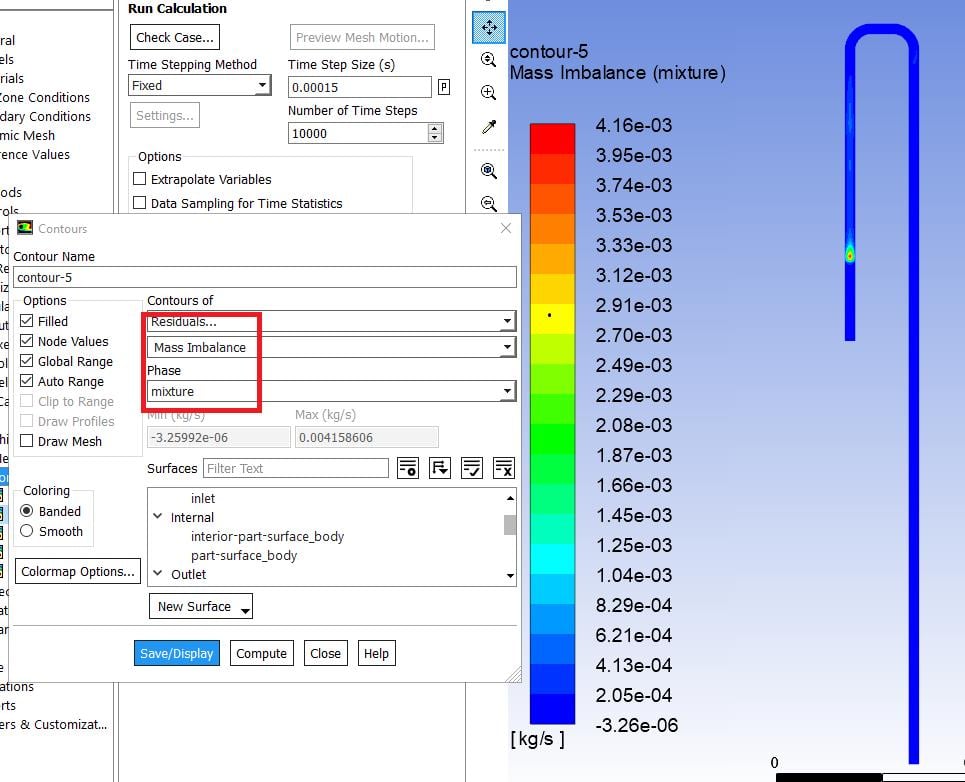965x782 pixels.
Task: Collapse the Outlet surfaces group
Action: pyautogui.click(x=158, y=573)
